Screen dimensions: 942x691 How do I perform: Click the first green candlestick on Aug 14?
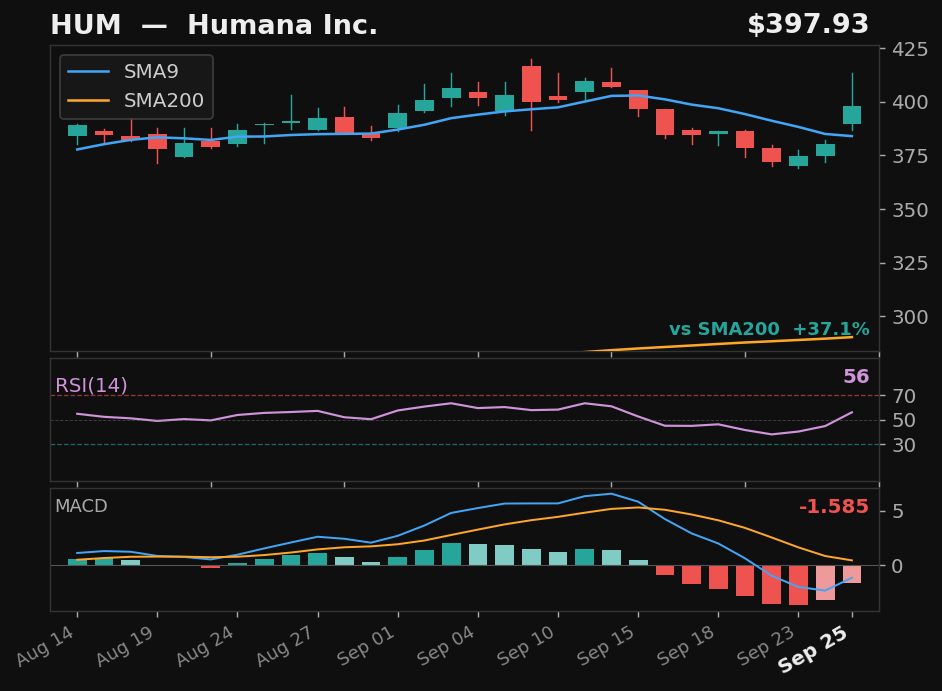(x=77, y=130)
